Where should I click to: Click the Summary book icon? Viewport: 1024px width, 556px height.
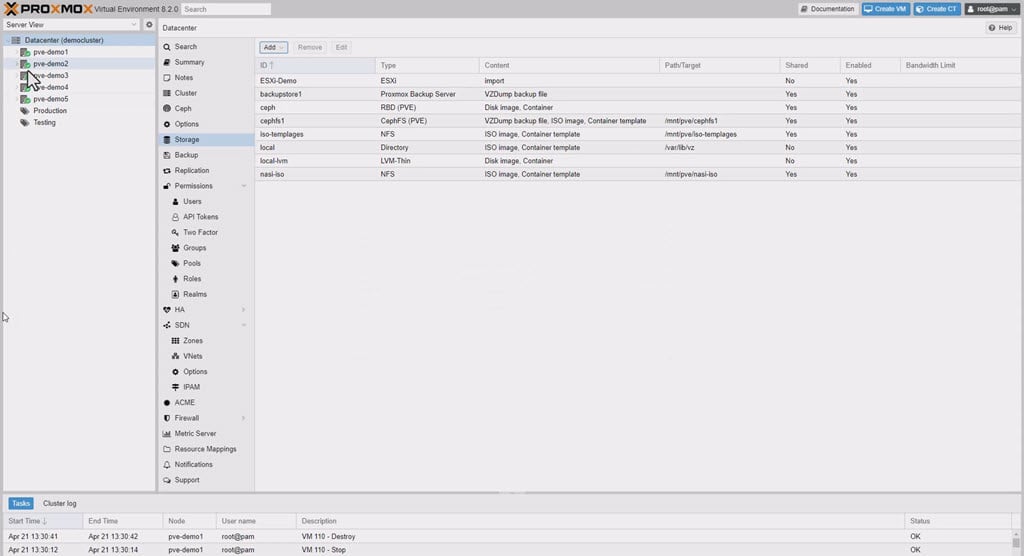click(x=167, y=62)
